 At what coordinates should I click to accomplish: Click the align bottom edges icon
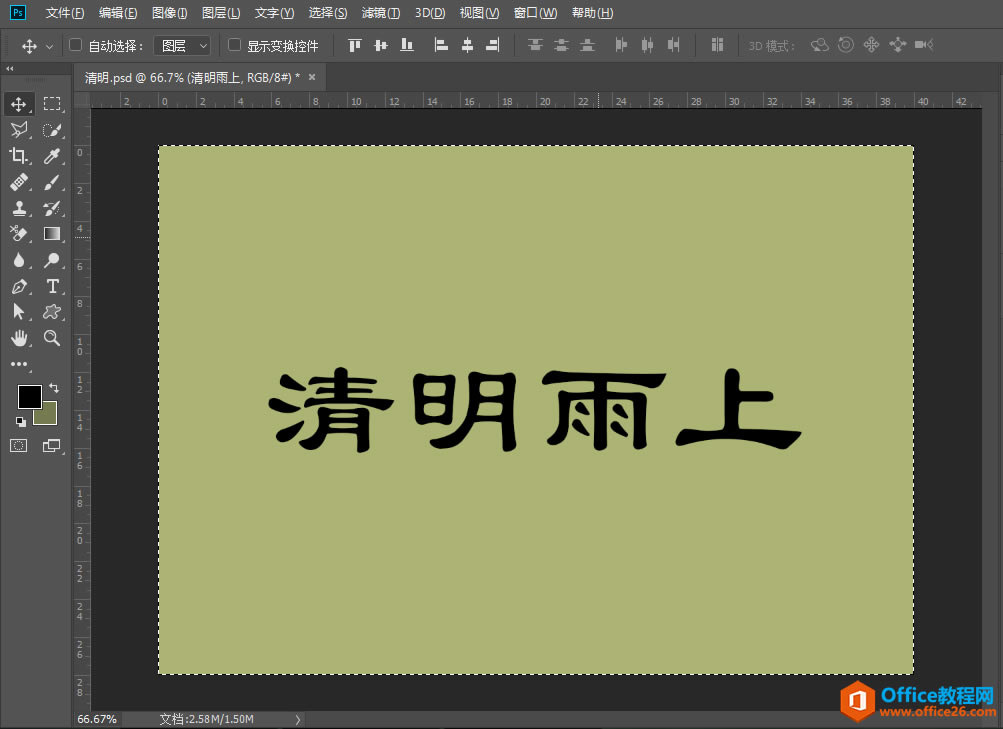(407, 45)
